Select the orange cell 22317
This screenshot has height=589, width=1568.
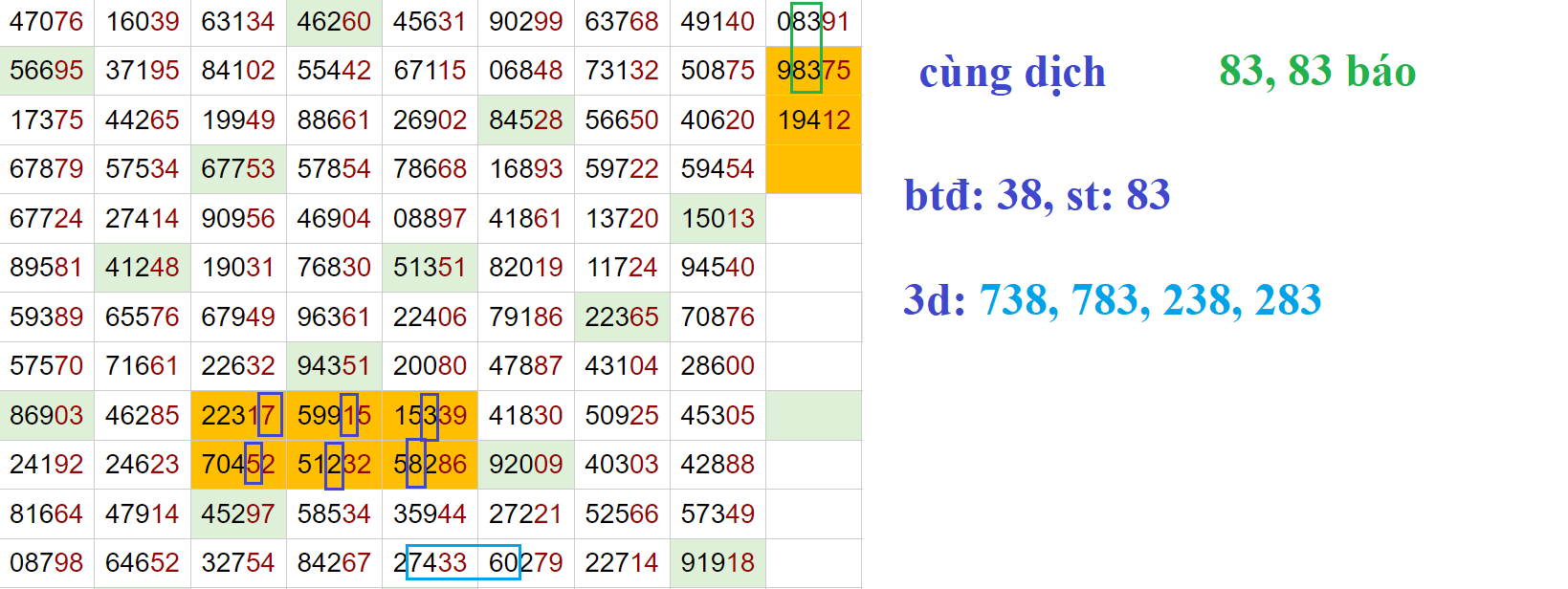(x=238, y=415)
